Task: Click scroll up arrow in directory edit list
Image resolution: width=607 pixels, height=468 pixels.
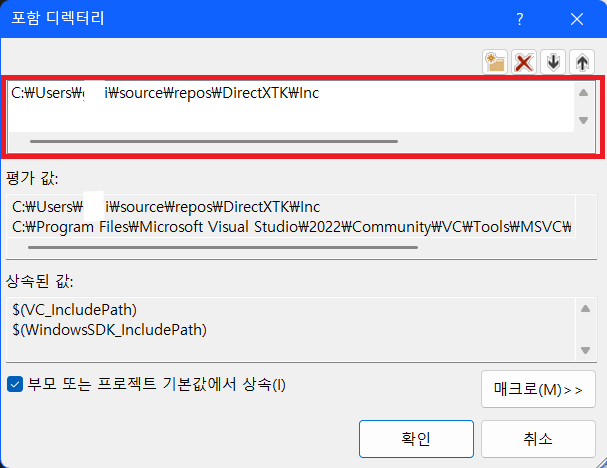Action: point(583,93)
